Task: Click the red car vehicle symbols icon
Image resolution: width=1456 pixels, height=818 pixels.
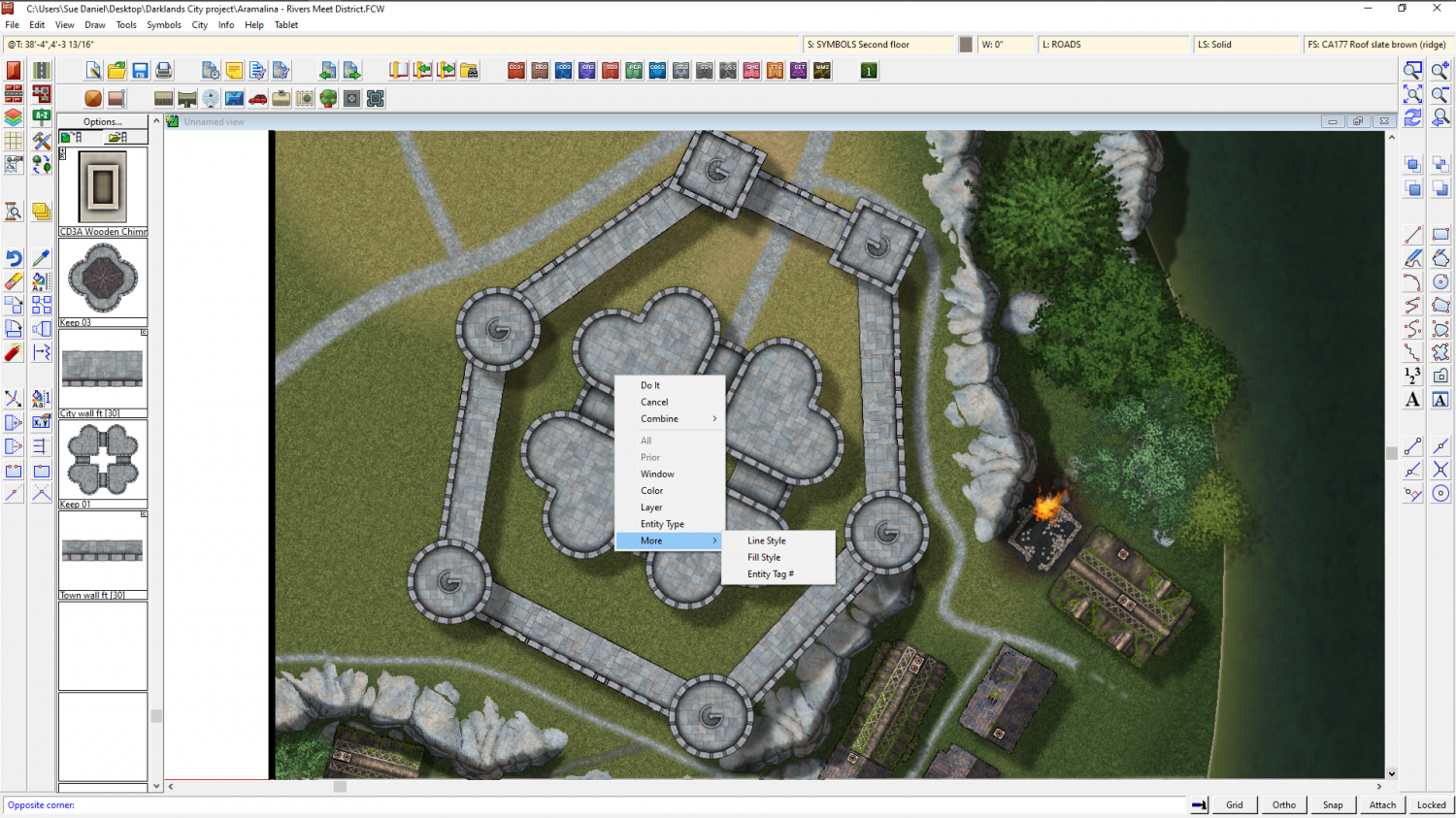Action: click(257, 98)
